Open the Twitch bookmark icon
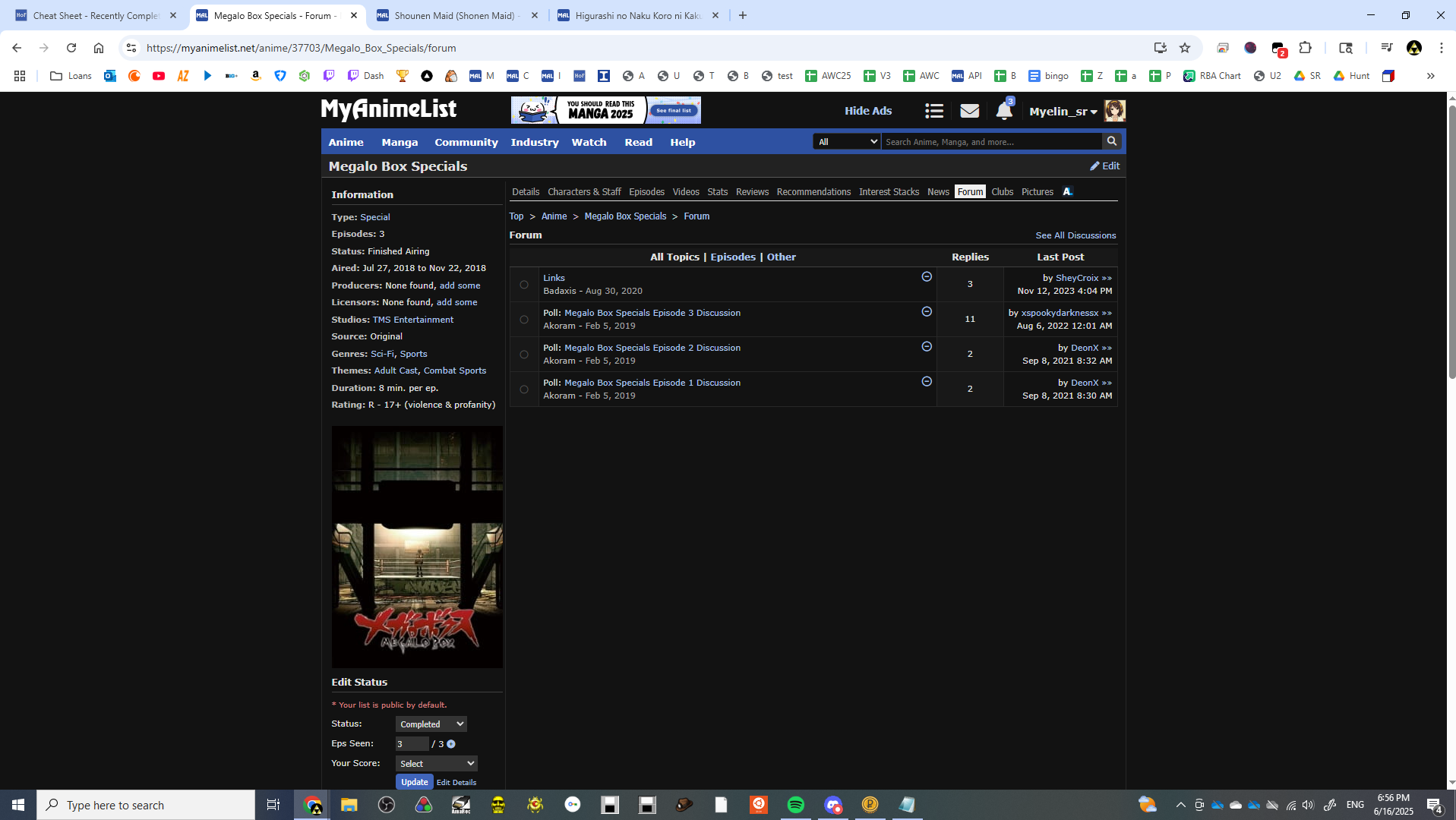The width and height of the screenshot is (1456, 820). point(329,76)
